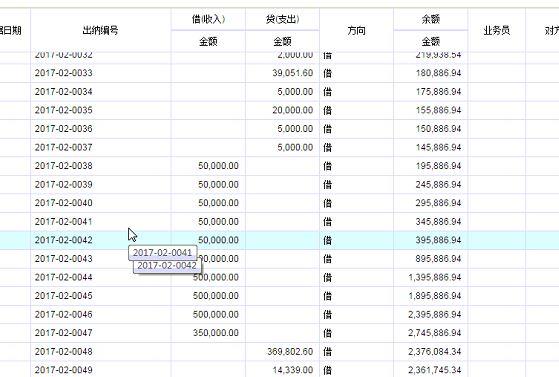Image resolution: width=559 pixels, height=377 pixels.
Task: Select cashier number 2017-02-0049
Action: pos(63,370)
